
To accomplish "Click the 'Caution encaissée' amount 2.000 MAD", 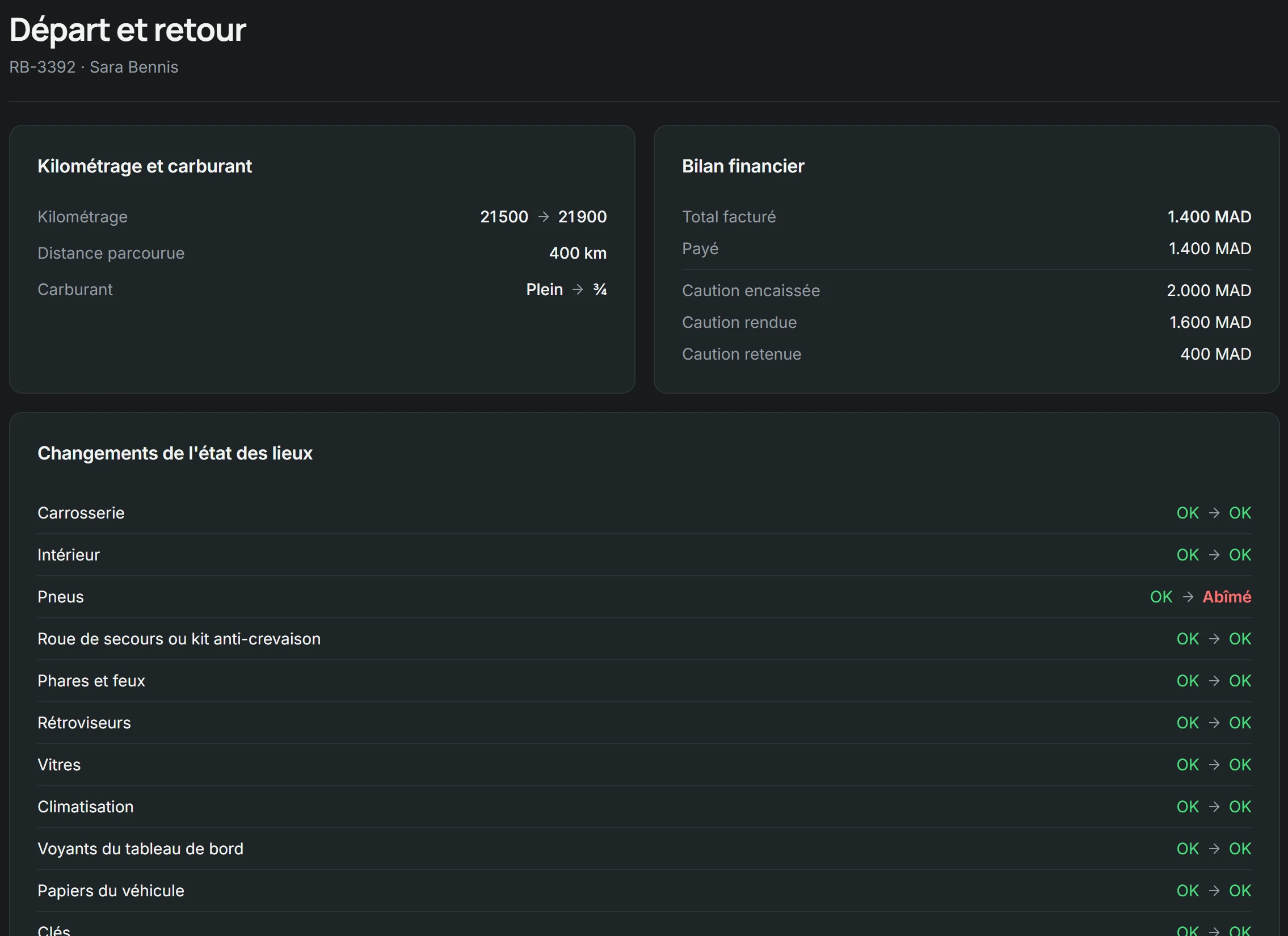I will click(x=1209, y=290).
